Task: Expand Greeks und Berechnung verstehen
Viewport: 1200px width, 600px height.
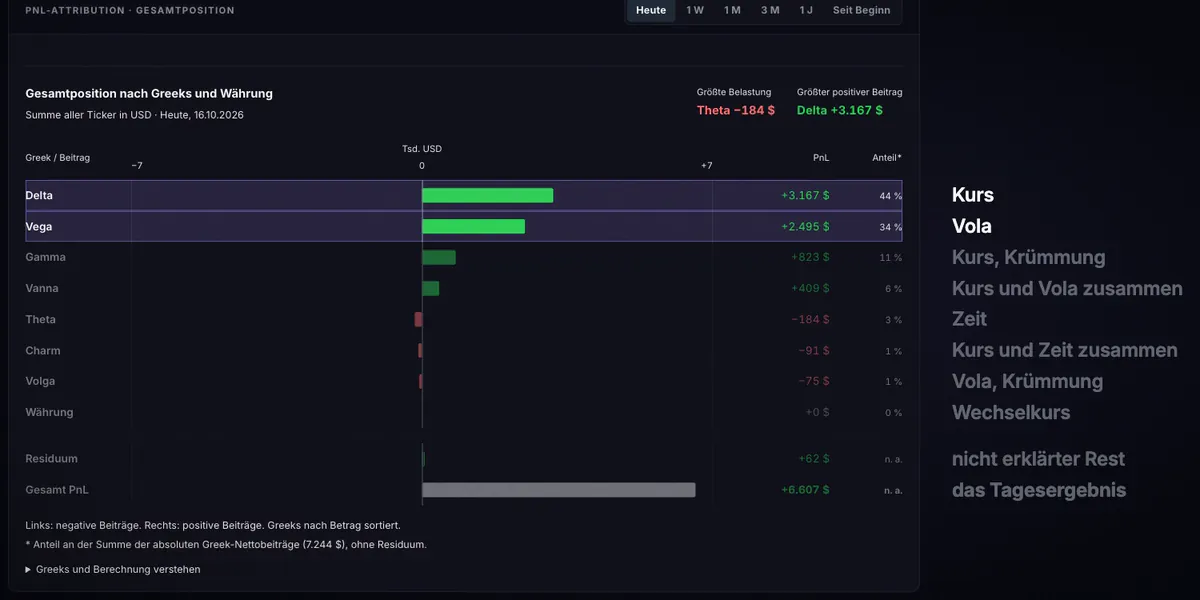Action: pos(113,569)
